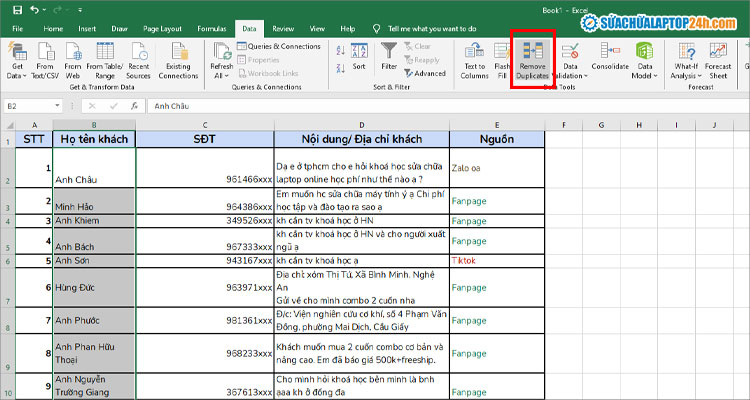Select column C header
This screenshot has width=750, height=400.
pyautogui.click(x=205, y=125)
